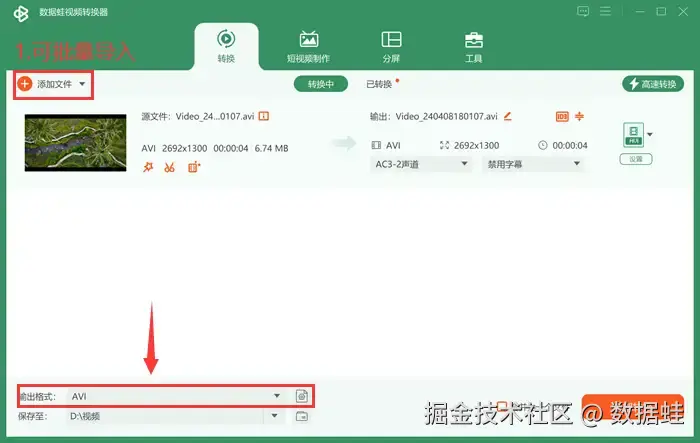Open feedback message icon in title bar

point(583,11)
